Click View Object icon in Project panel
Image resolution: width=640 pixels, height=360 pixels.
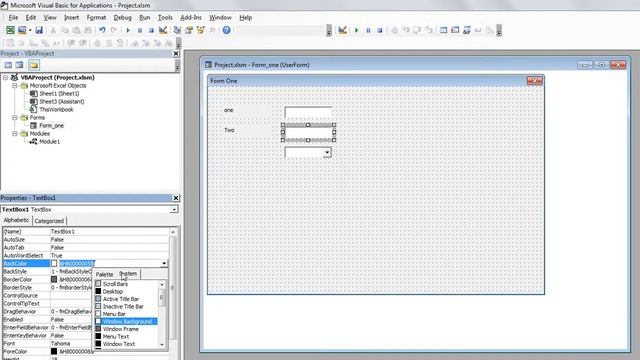19,65
